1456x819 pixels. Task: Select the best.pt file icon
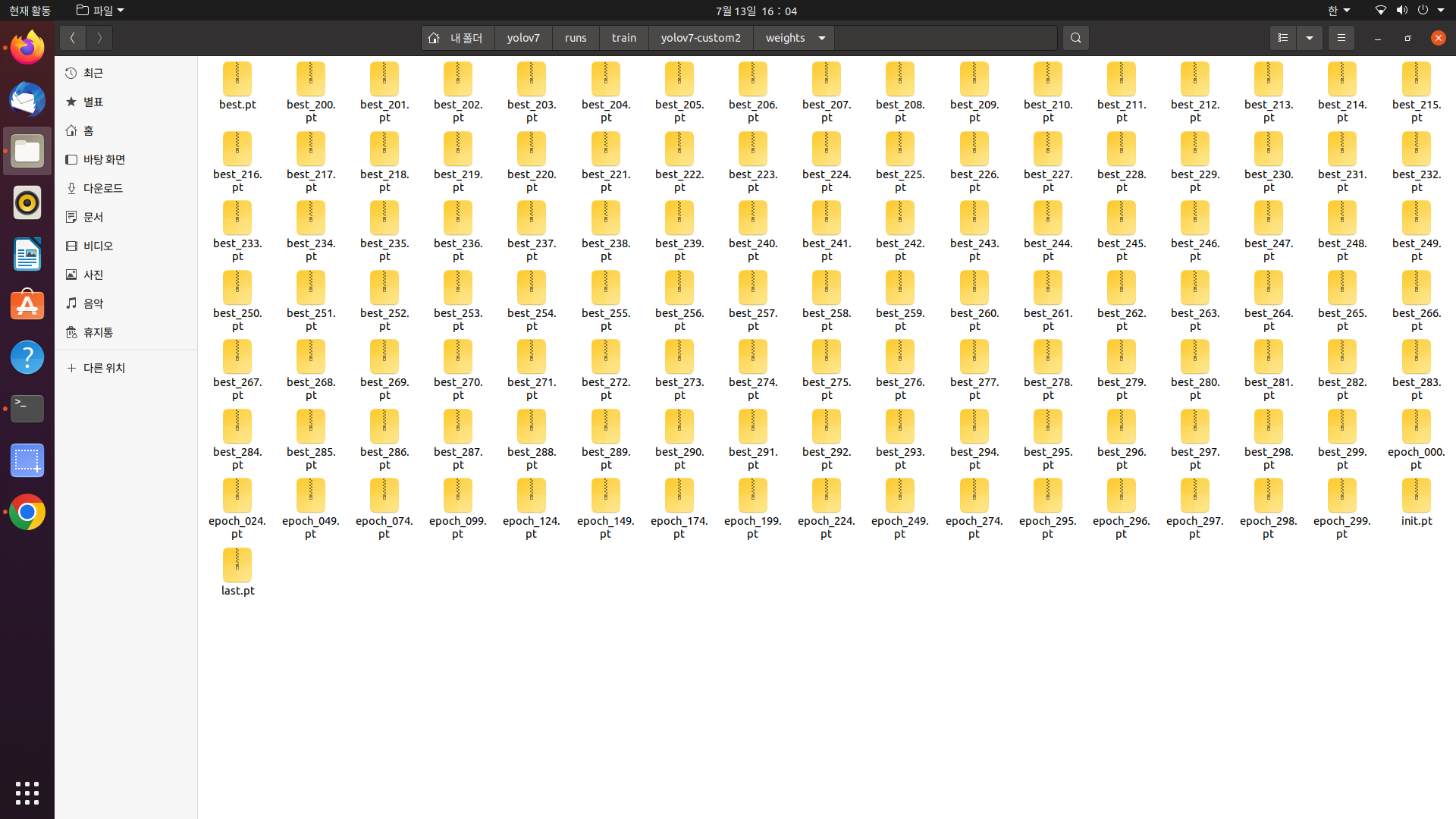tap(237, 80)
